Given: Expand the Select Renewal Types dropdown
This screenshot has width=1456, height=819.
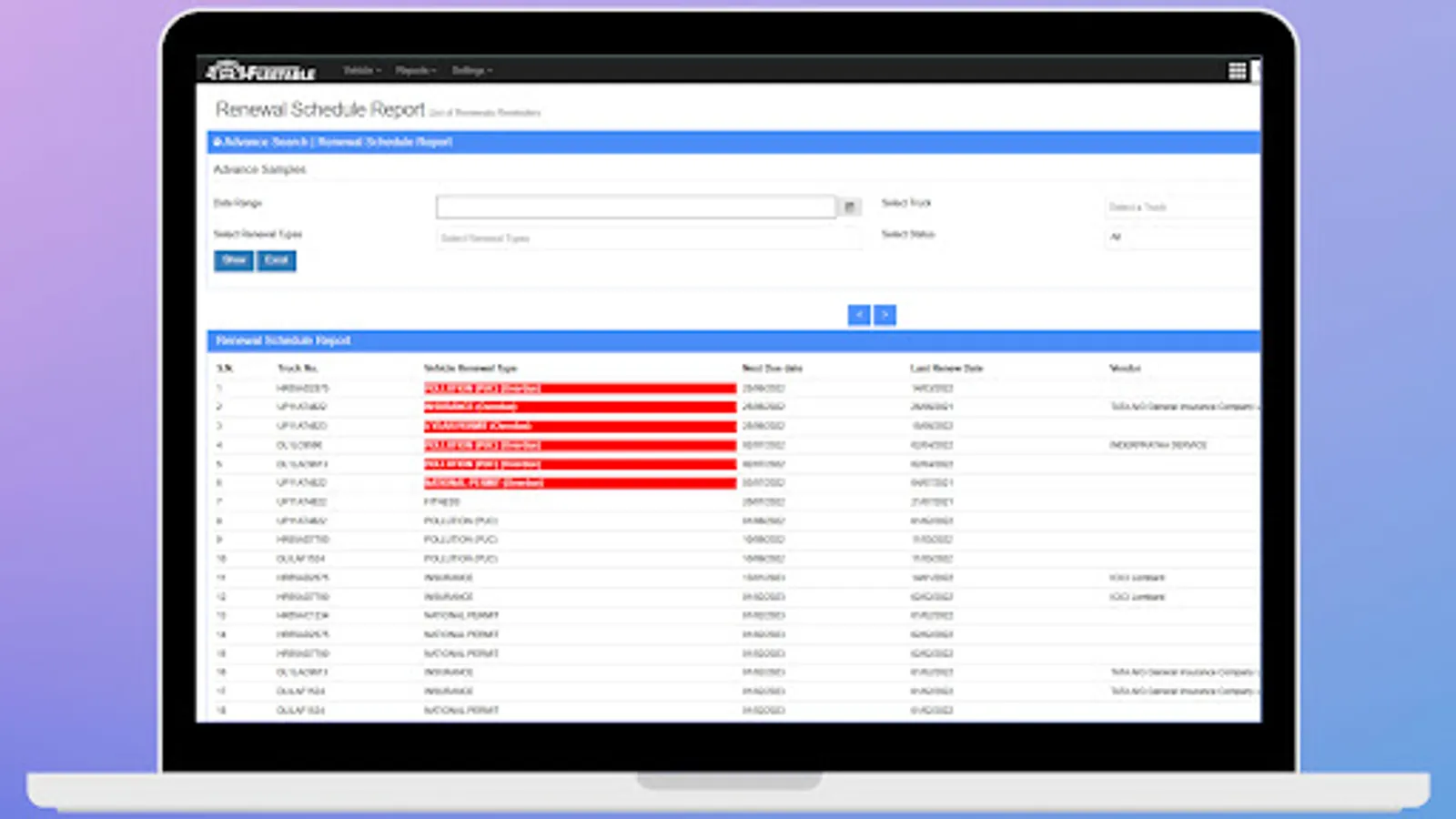Looking at the screenshot, I should click(x=649, y=238).
